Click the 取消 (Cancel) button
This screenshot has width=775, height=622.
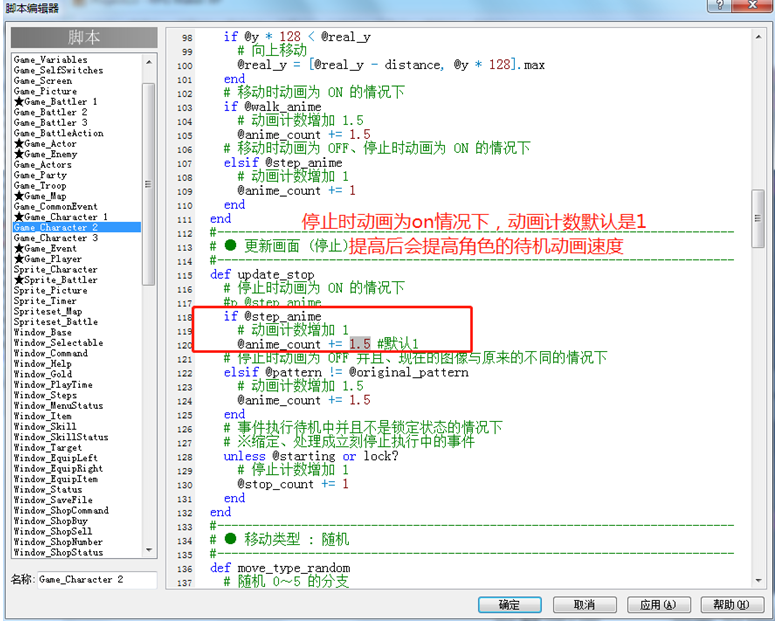click(x=585, y=605)
